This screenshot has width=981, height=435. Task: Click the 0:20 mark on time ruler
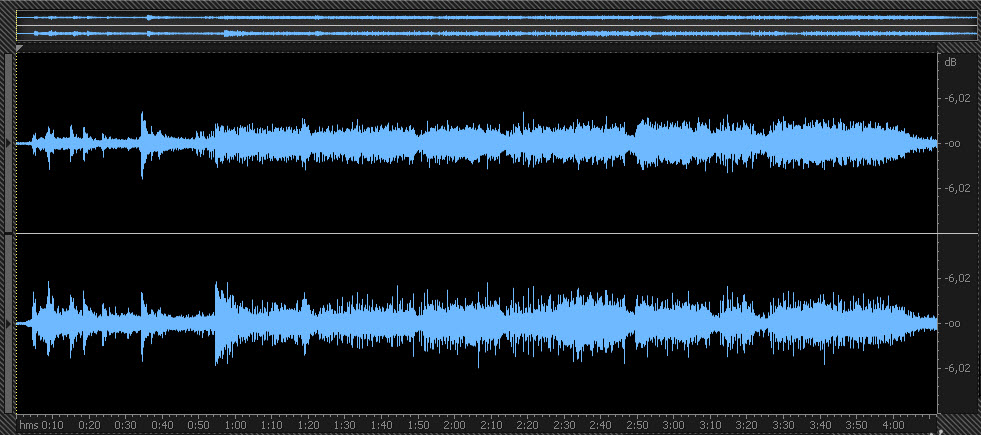[x=89, y=425]
